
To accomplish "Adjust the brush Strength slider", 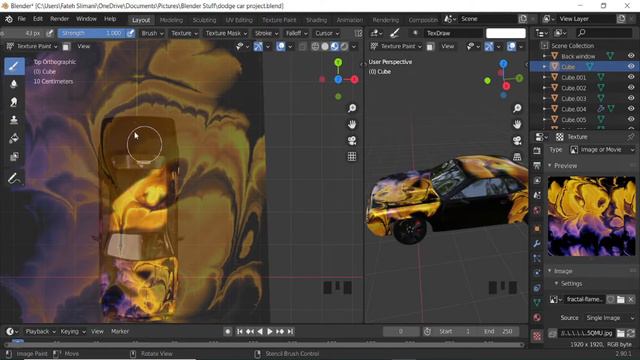I will click(x=91, y=33).
